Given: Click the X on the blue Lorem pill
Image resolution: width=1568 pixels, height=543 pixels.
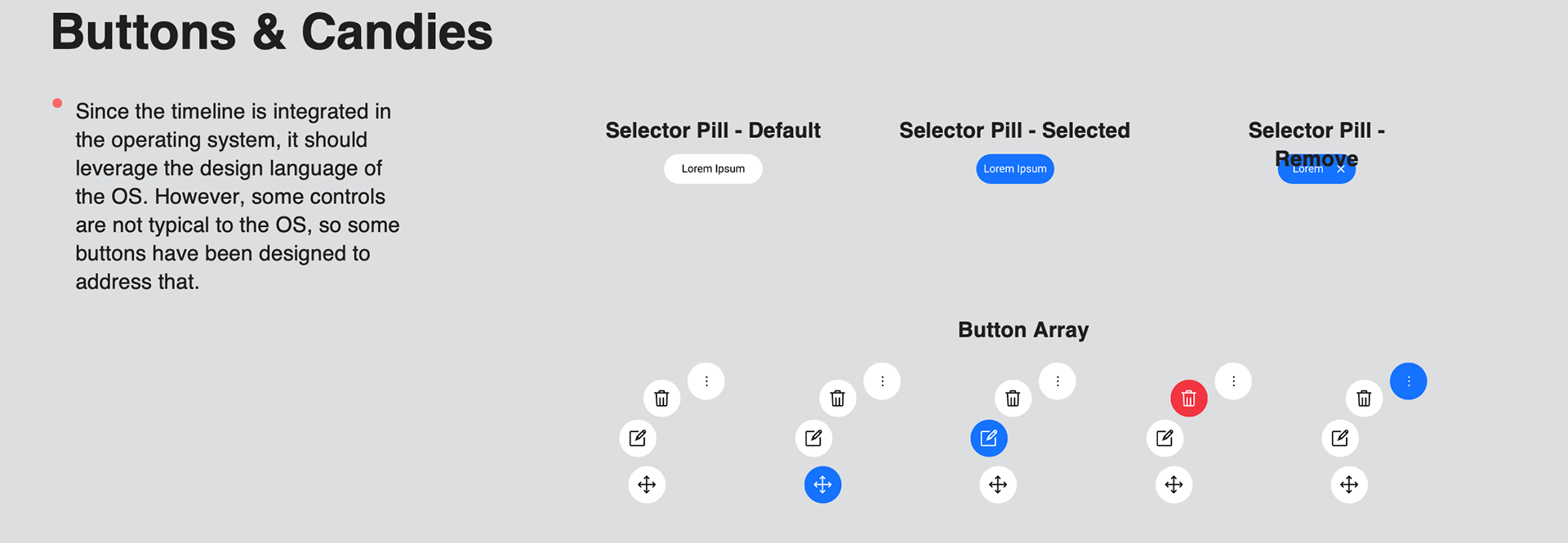Looking at the screenshot, I should point(1340,170).
